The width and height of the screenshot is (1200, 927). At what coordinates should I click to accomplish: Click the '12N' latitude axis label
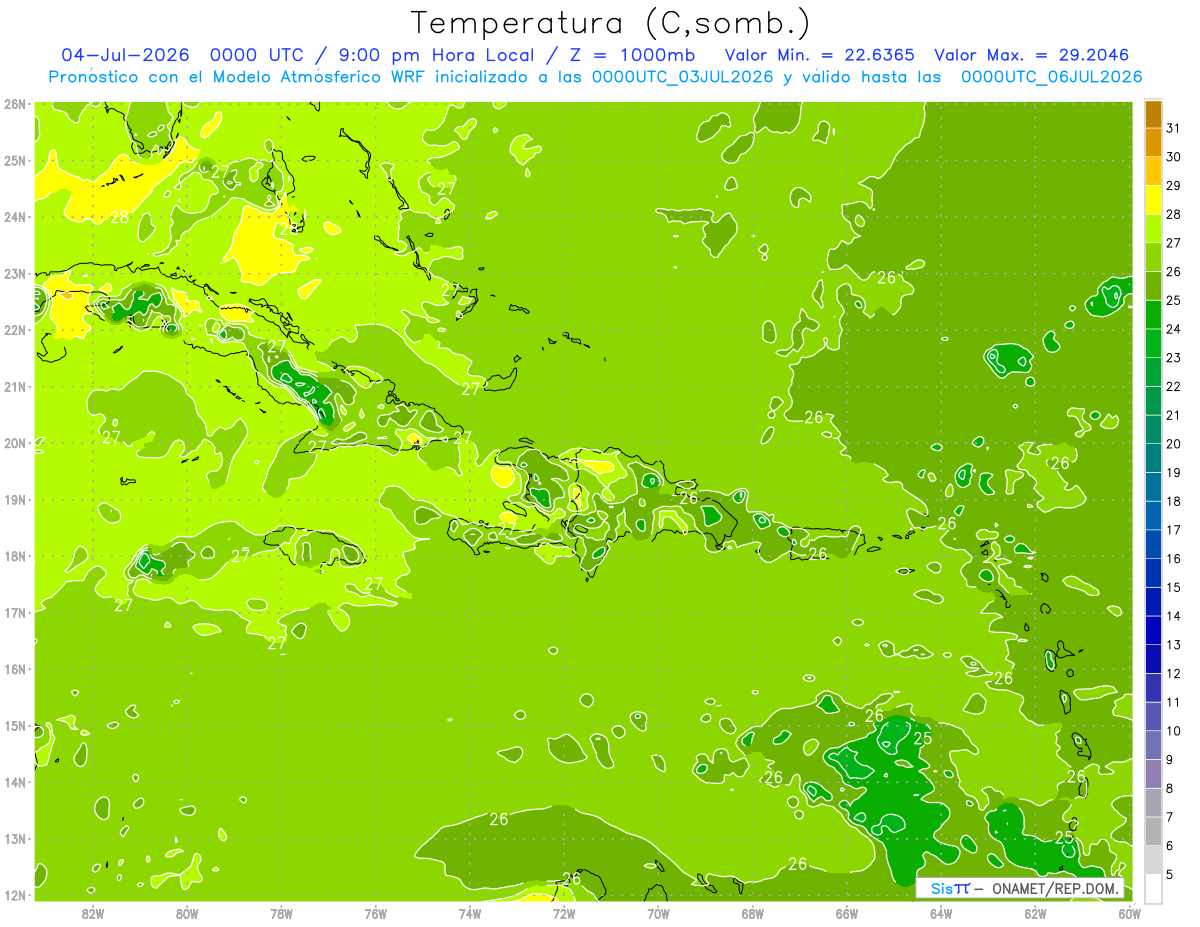click(x=14, y=895)
